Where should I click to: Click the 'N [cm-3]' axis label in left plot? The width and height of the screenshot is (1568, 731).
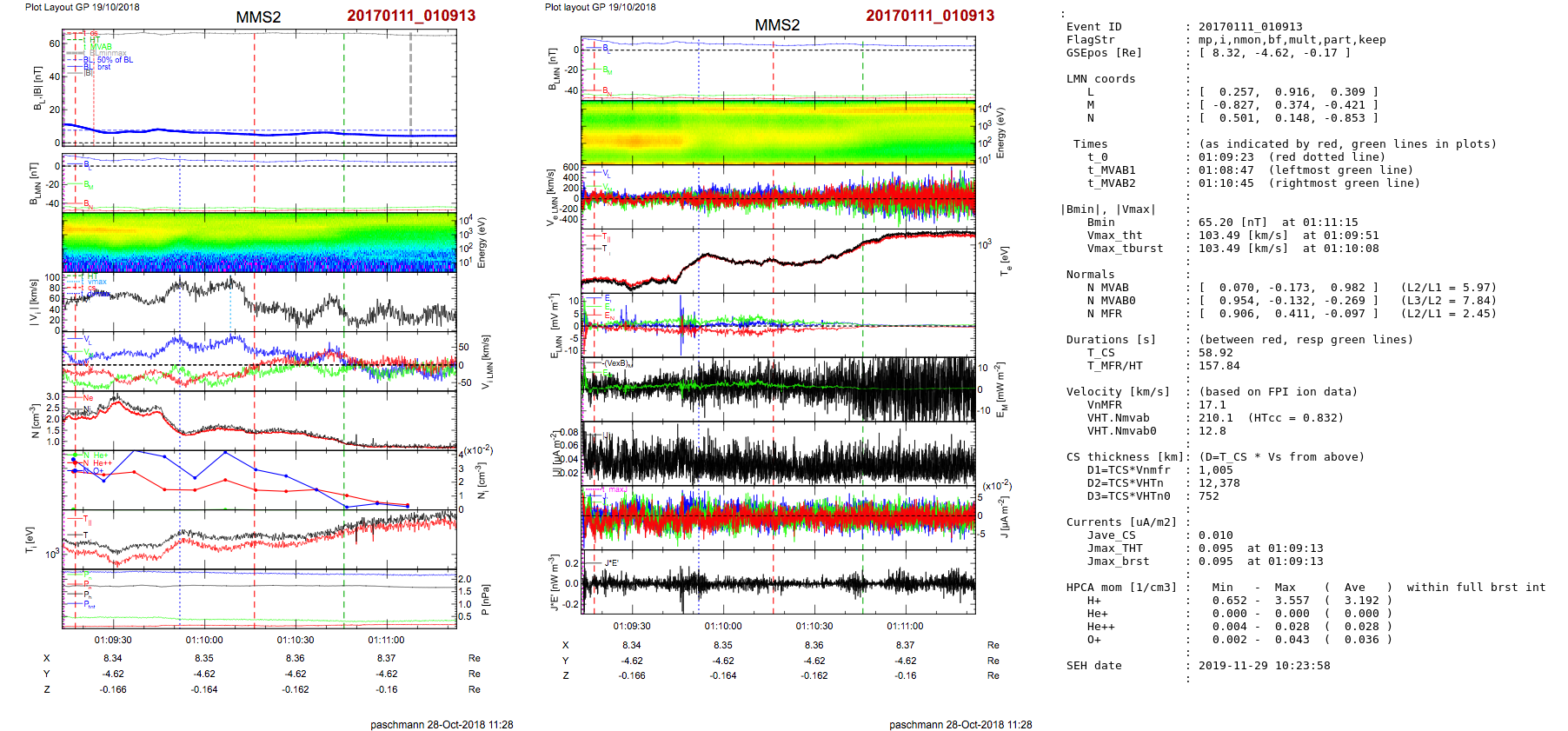(x=35, y=421)
